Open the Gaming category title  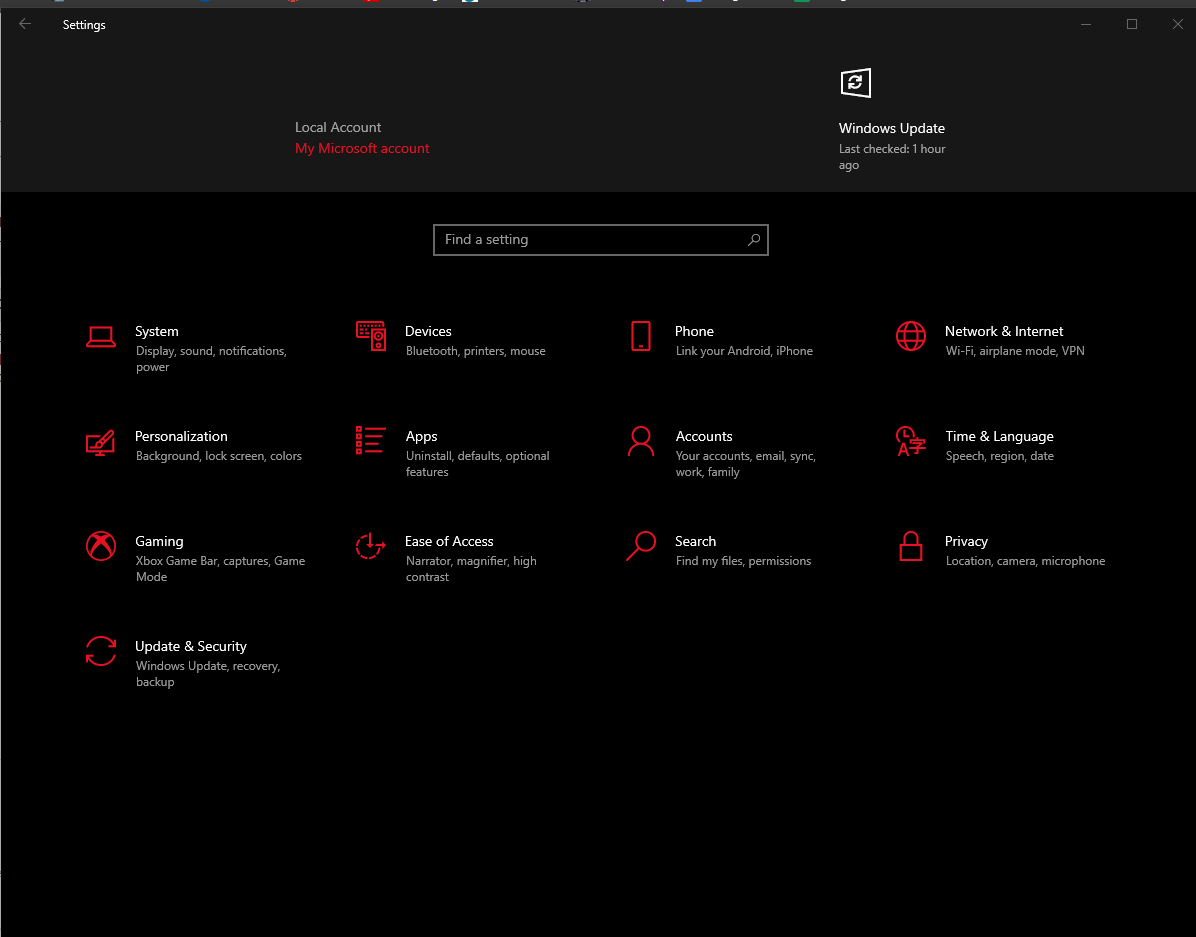[159, 541]
